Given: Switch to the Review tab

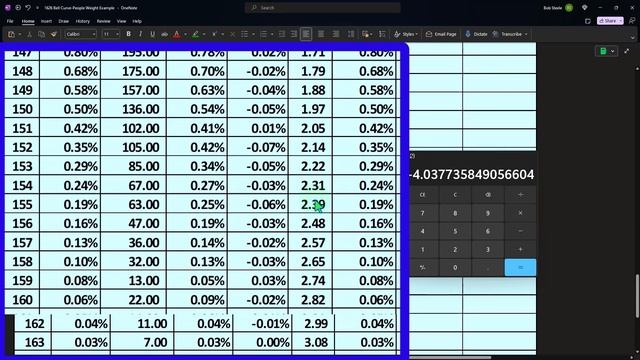Looking at the screenshot, I should point(104,21).
